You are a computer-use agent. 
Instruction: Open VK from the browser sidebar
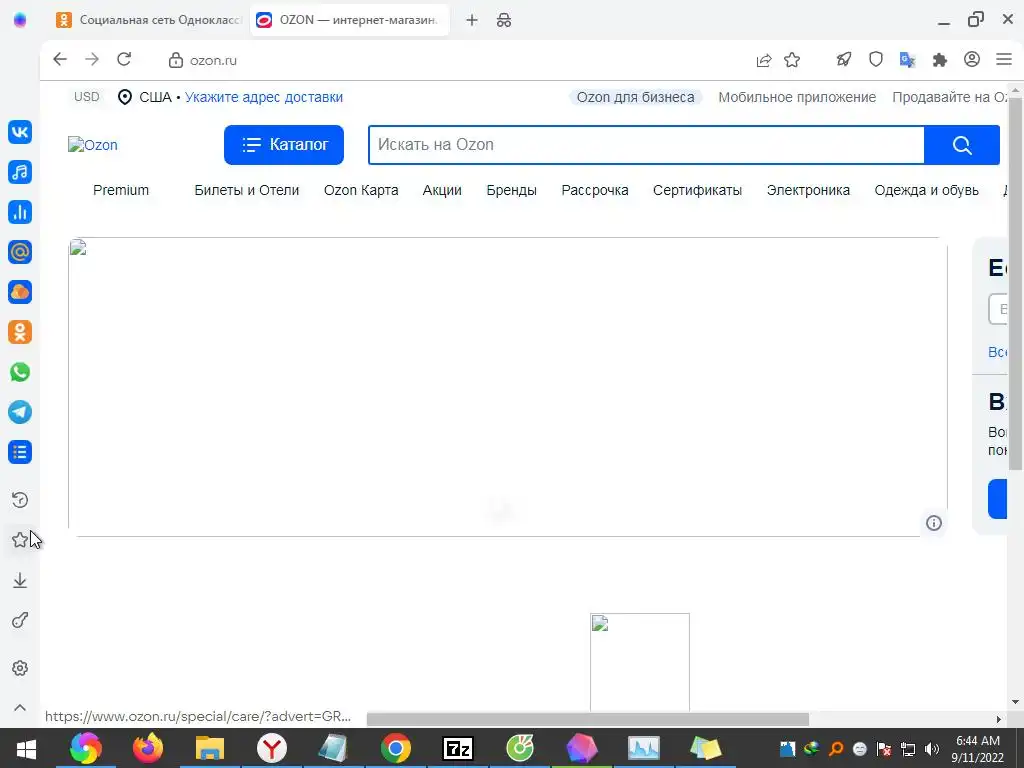coord(20,132)
